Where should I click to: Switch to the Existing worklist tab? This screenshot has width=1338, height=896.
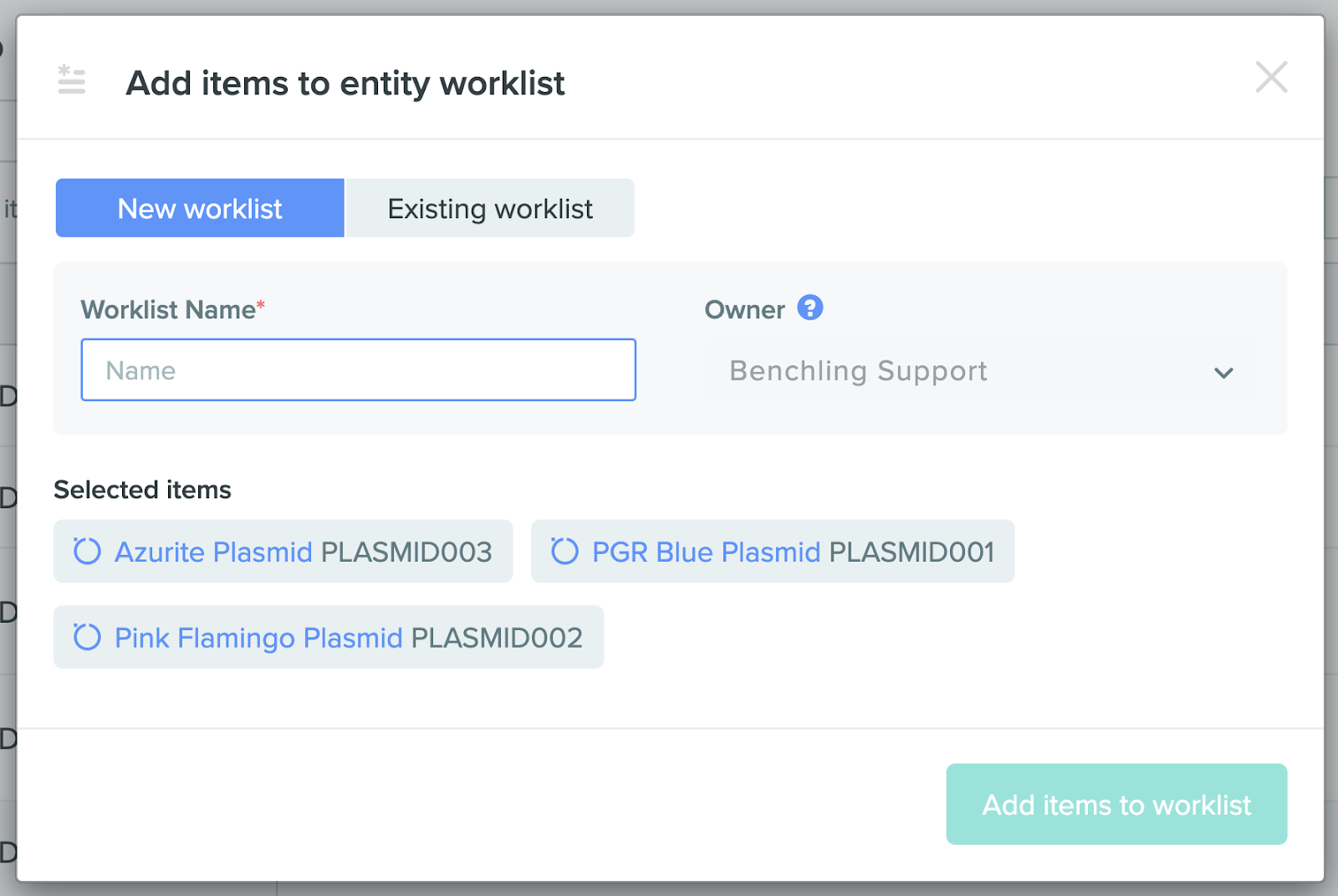click(490, 208)
